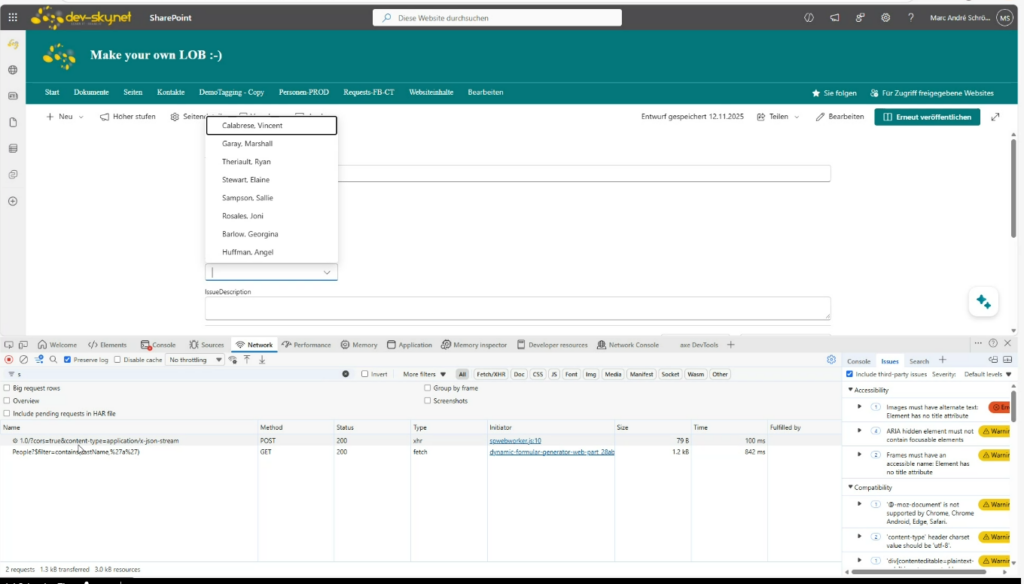Toggle the Preserve log checkbox
1024x584 pixels.
68,360
